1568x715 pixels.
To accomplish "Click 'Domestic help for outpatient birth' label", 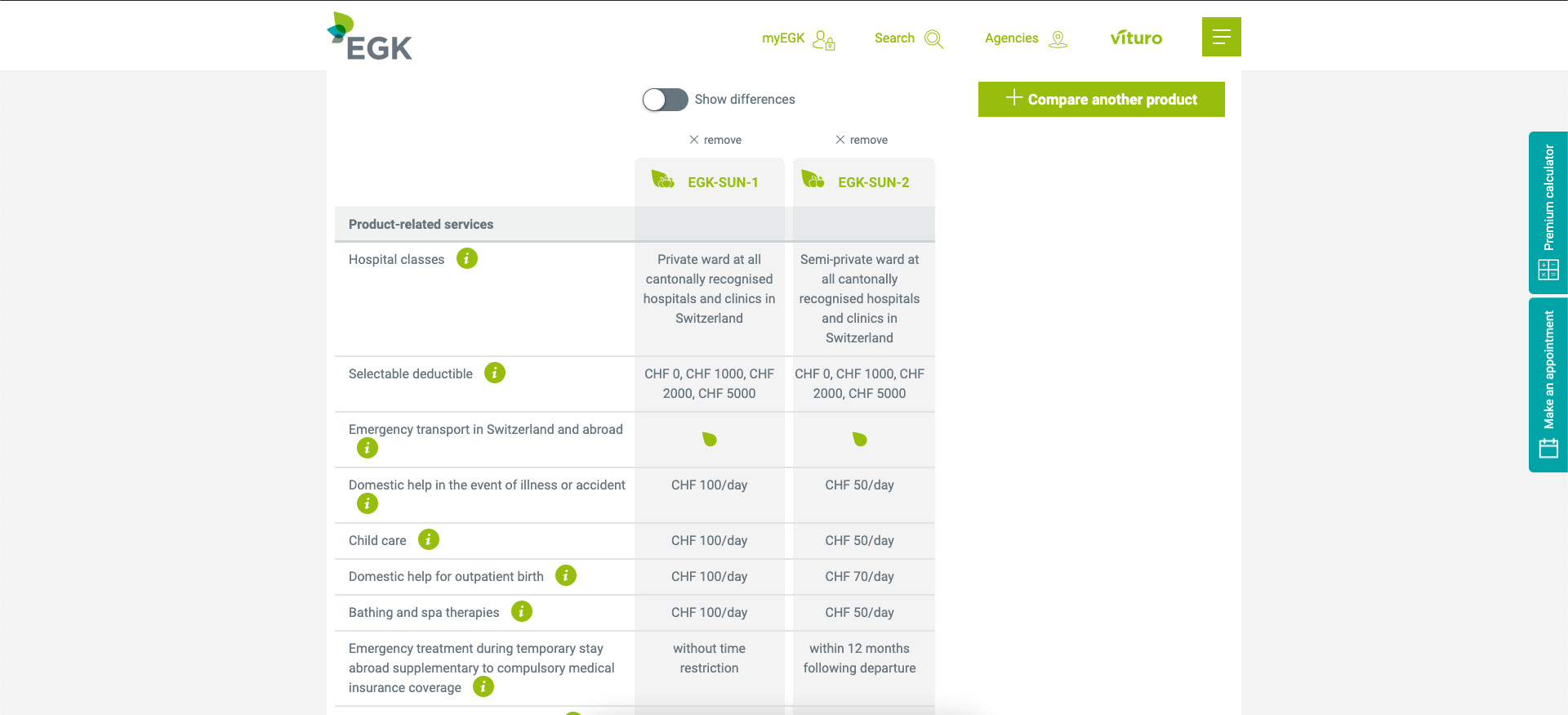I will pyautogui.click(x=446, y=576).
